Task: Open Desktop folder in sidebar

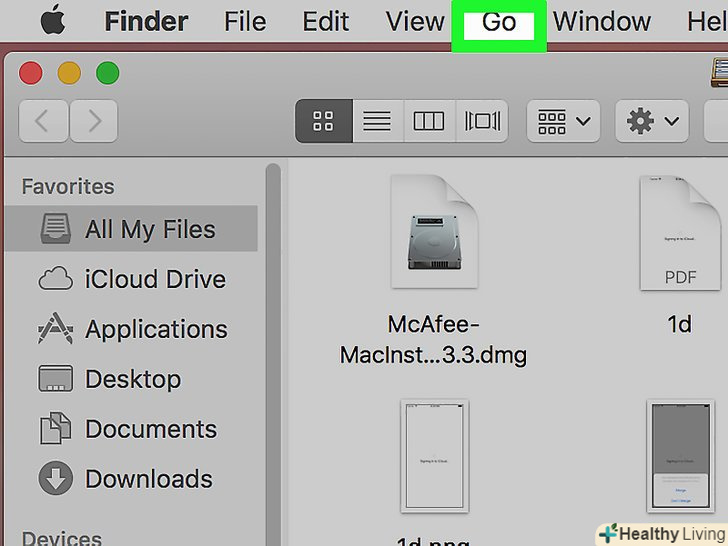Action: click(131, 379)
